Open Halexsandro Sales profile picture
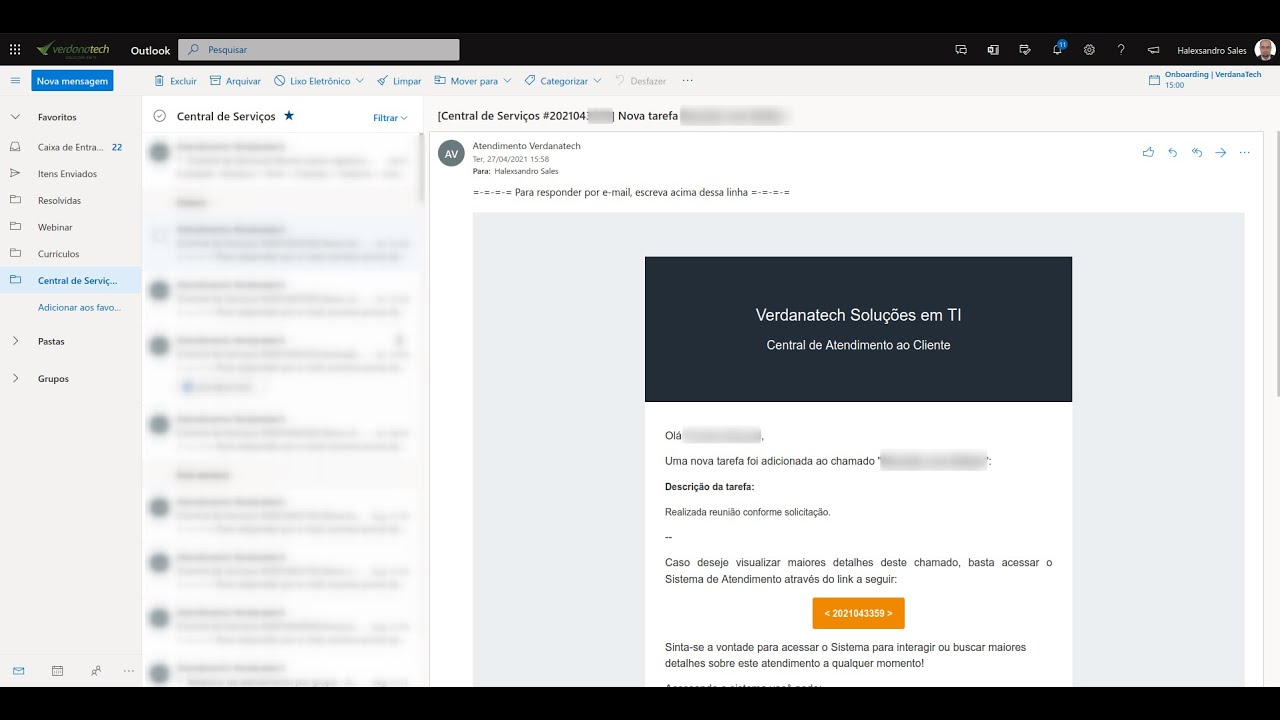 tap(1265, 50)
